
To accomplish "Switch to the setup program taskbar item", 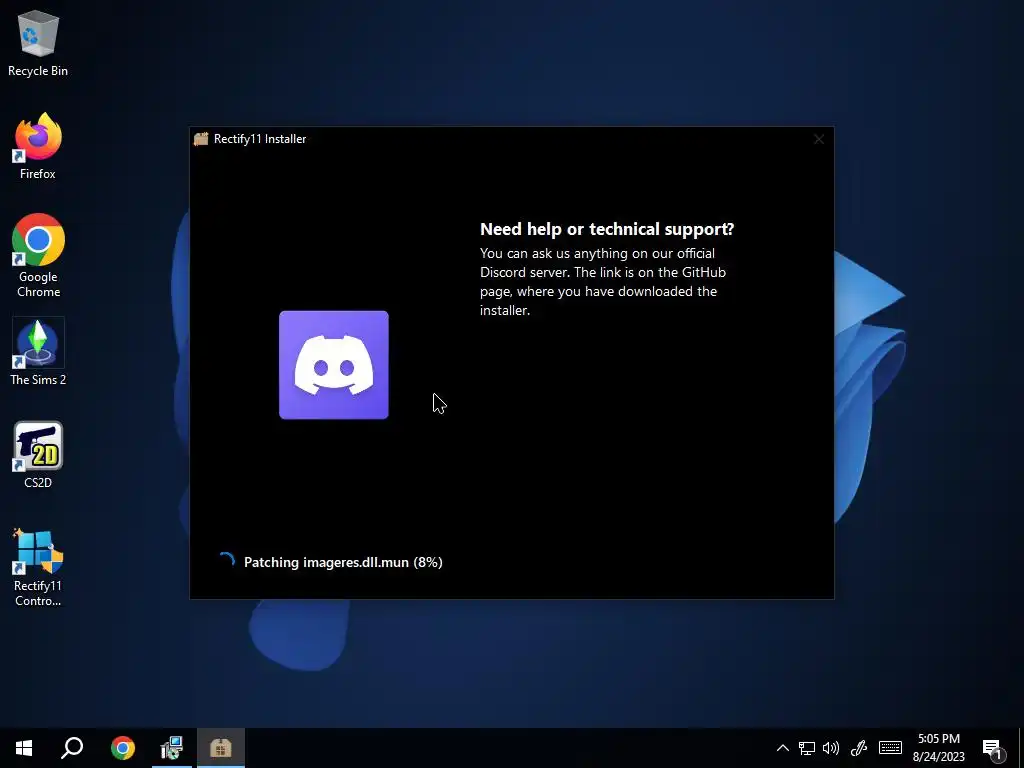I will click(172, 748).
